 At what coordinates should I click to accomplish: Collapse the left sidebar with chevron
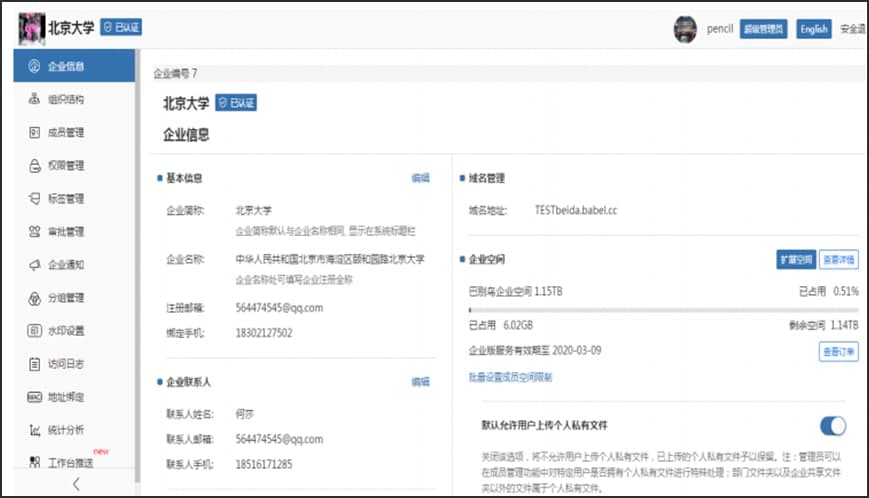click(75, 485)
